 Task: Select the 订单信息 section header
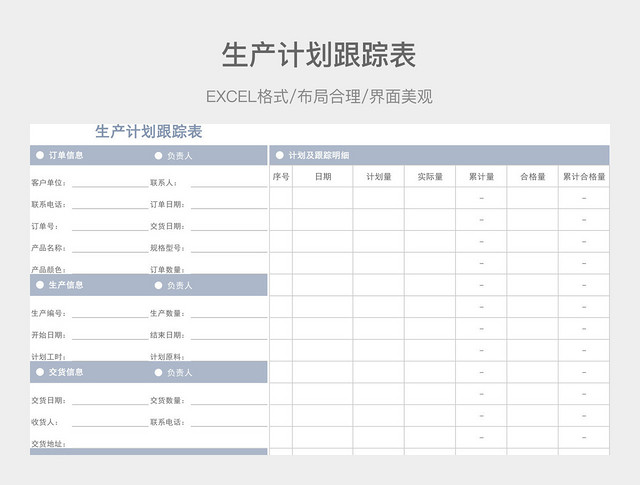point(66,155)
